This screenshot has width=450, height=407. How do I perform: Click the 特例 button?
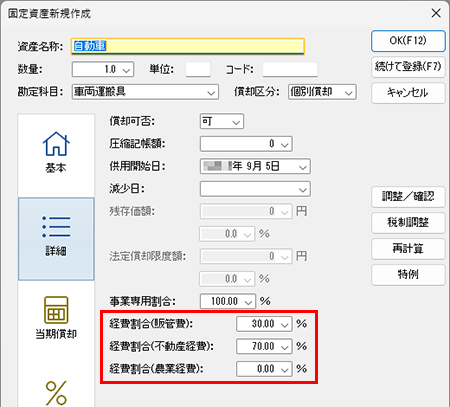click(408, 275)
